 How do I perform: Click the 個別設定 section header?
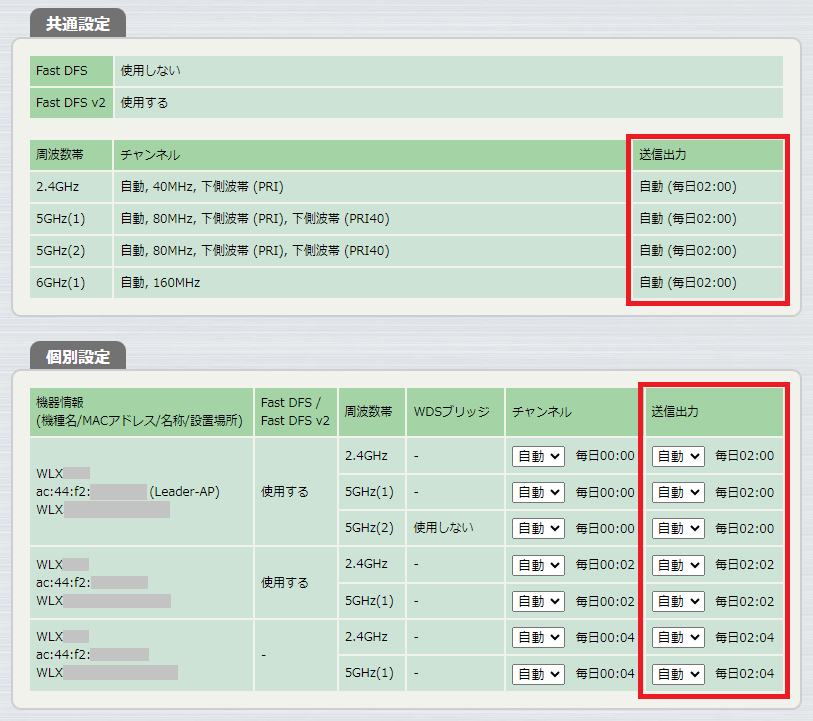click(78, 355)
